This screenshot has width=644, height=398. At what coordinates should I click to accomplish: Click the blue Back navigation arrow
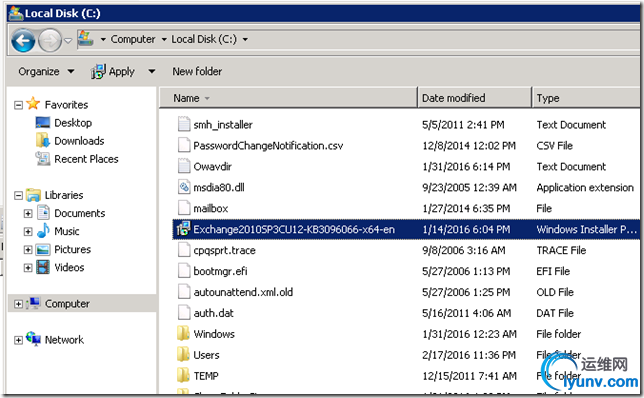(x=23, y=40)
